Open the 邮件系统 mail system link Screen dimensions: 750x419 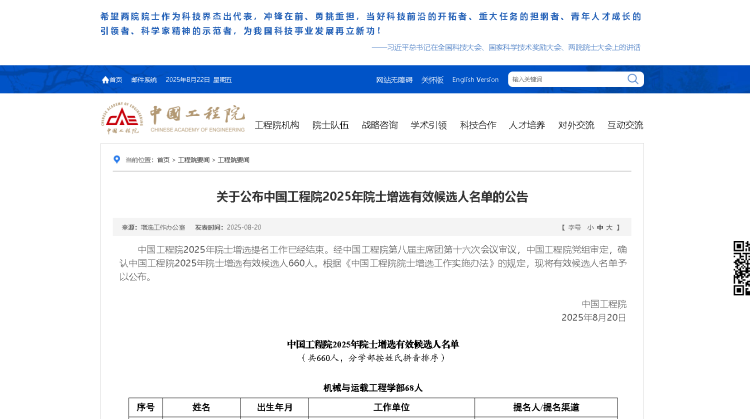(144, 80)
